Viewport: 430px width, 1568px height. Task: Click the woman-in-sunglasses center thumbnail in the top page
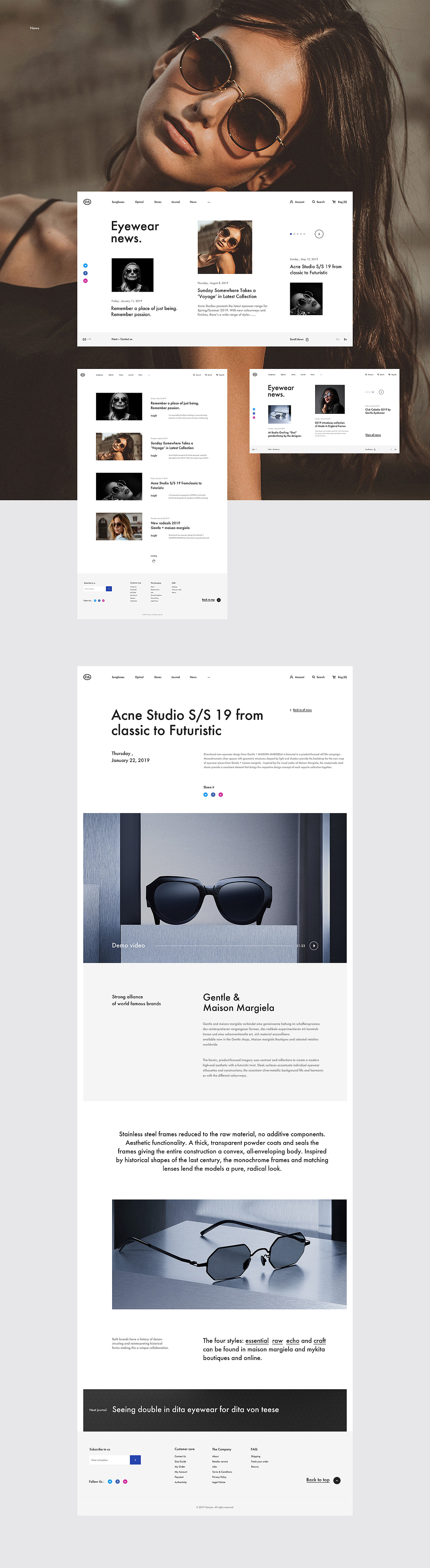click(x=225, y=247)
